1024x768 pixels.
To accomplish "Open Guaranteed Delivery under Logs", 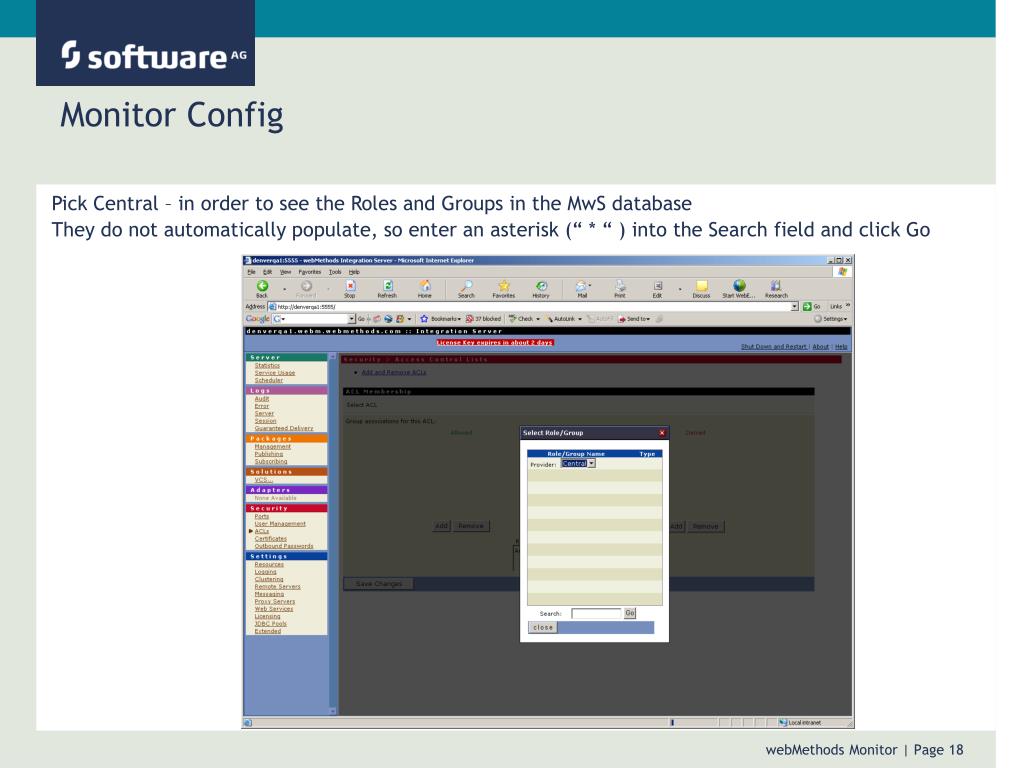I will [x=284, y=428].
